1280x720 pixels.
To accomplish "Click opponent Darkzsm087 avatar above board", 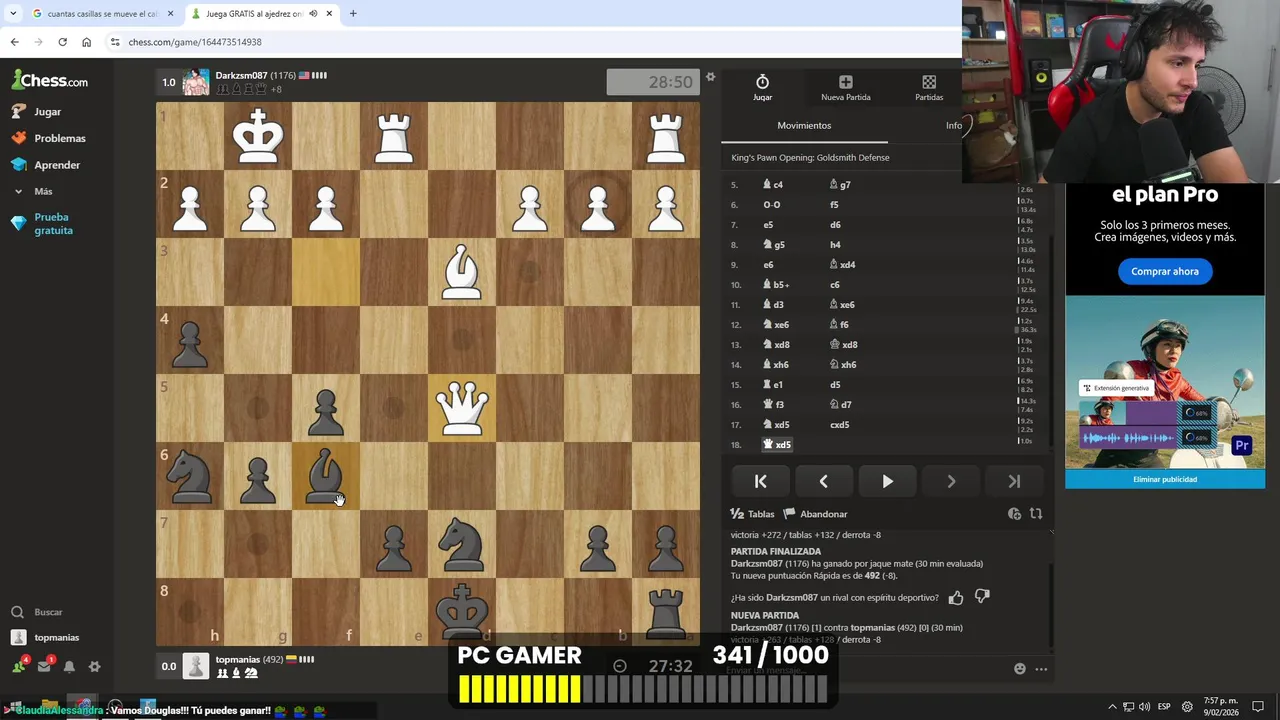I will tap(196, 82).
